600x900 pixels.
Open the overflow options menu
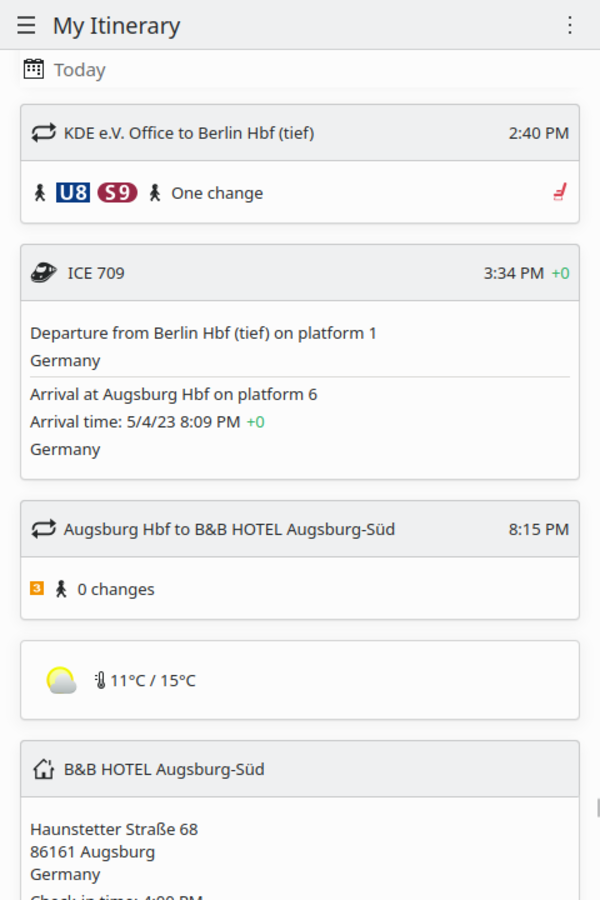click(x=570, y=25)
